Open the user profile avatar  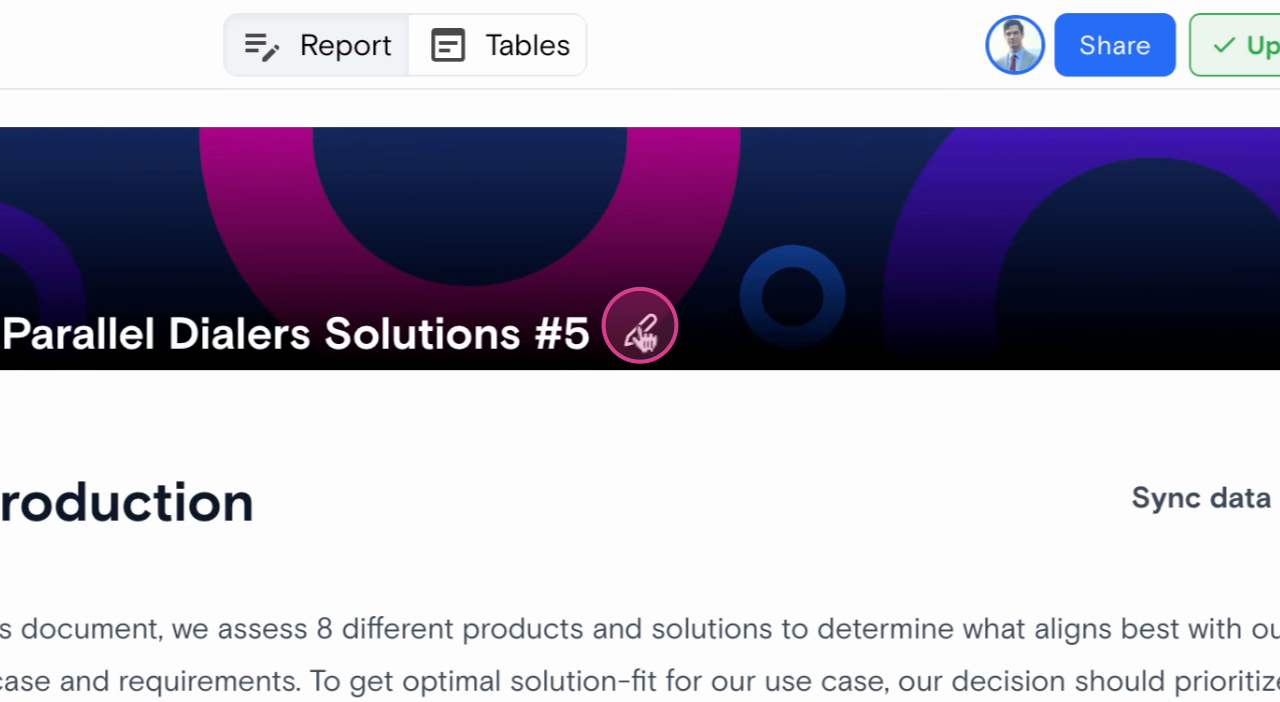pyautogui.click(x=1015, y=45)
